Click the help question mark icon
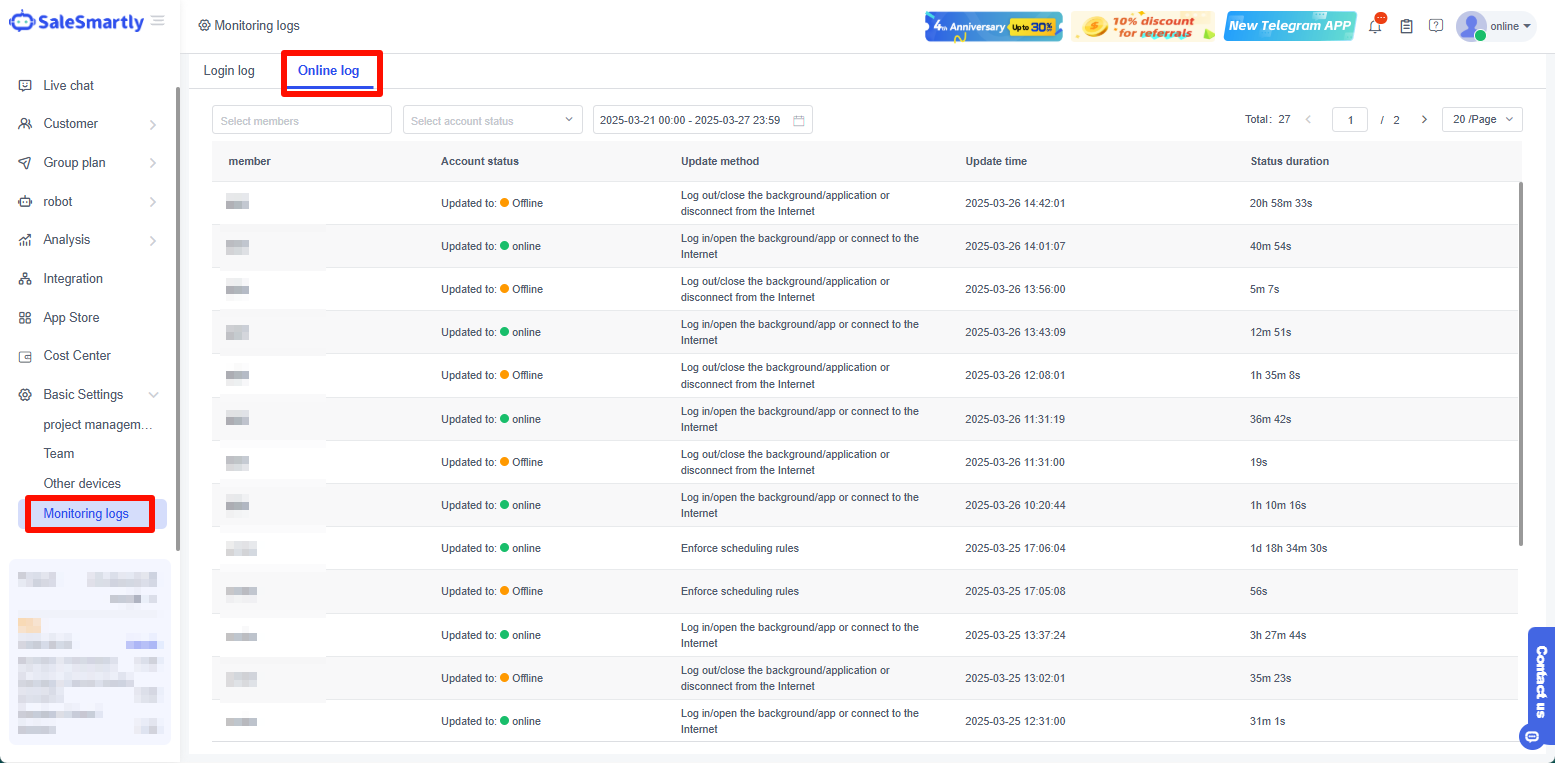 coord(1436,26)
